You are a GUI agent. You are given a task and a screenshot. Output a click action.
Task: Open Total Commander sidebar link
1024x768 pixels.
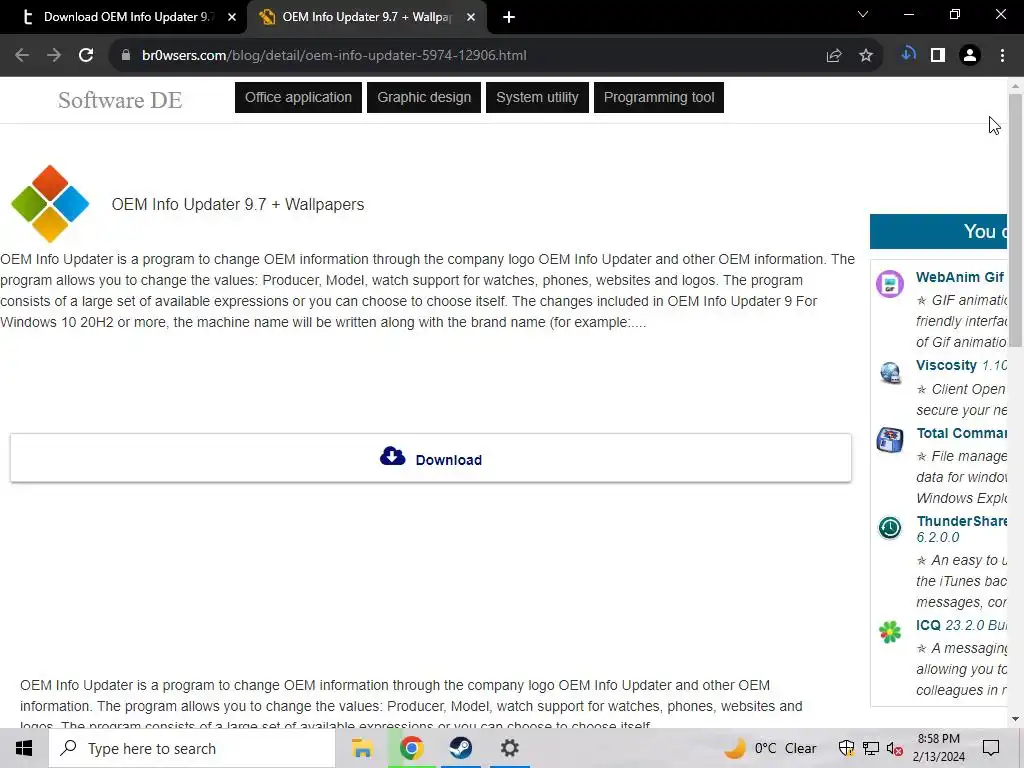961,433
